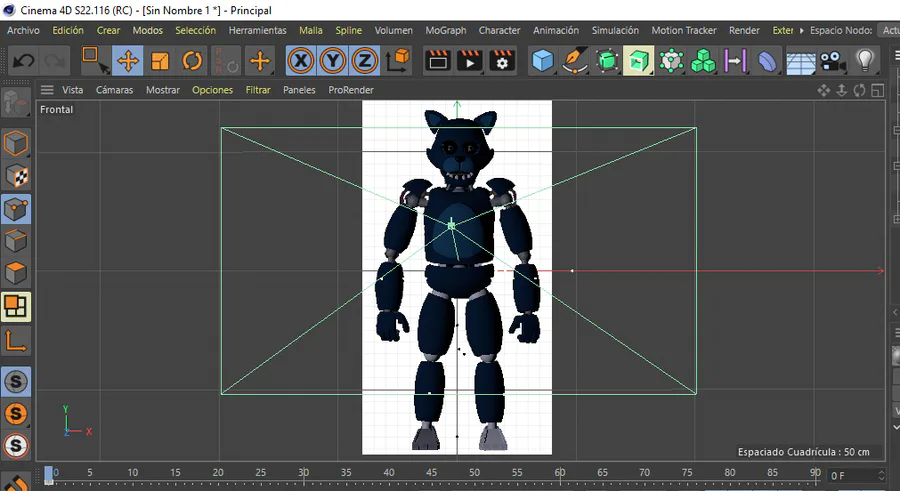
Task: Activate the Move tool
Action: pyautogui.click(x=127, y=61)
